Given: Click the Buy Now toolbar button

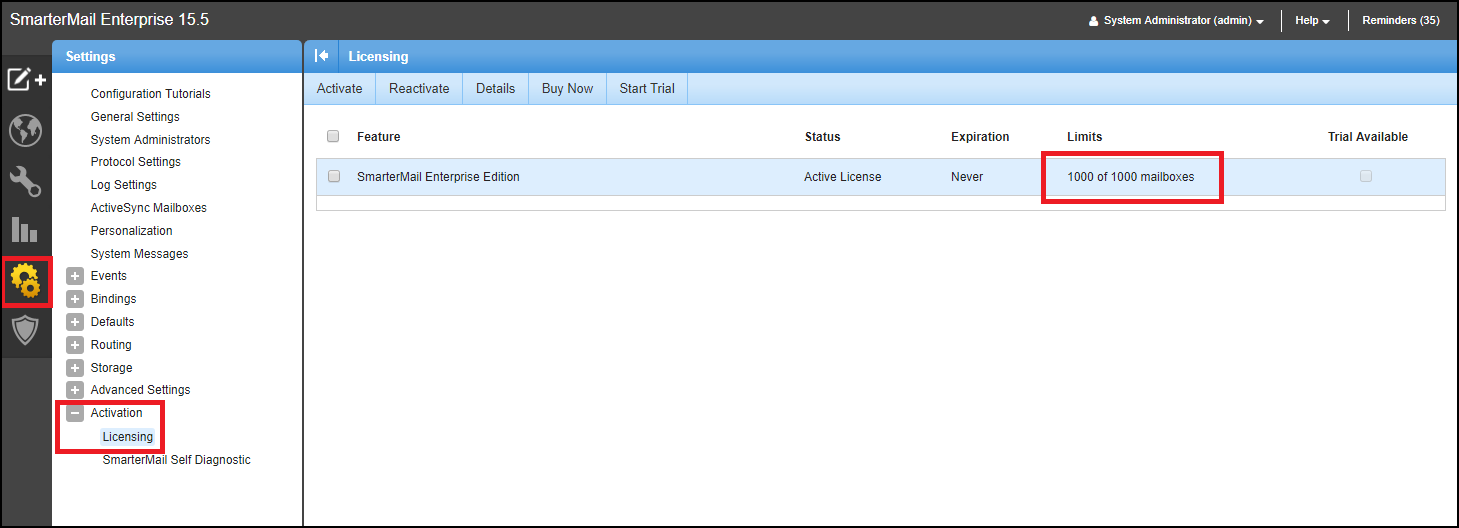Looking at the screenshot, I should point(567,88).
